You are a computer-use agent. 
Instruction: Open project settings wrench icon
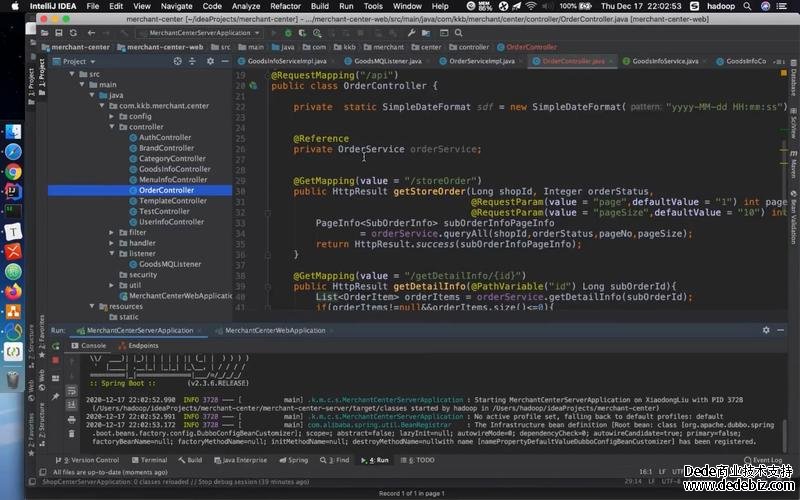[411, 33]
